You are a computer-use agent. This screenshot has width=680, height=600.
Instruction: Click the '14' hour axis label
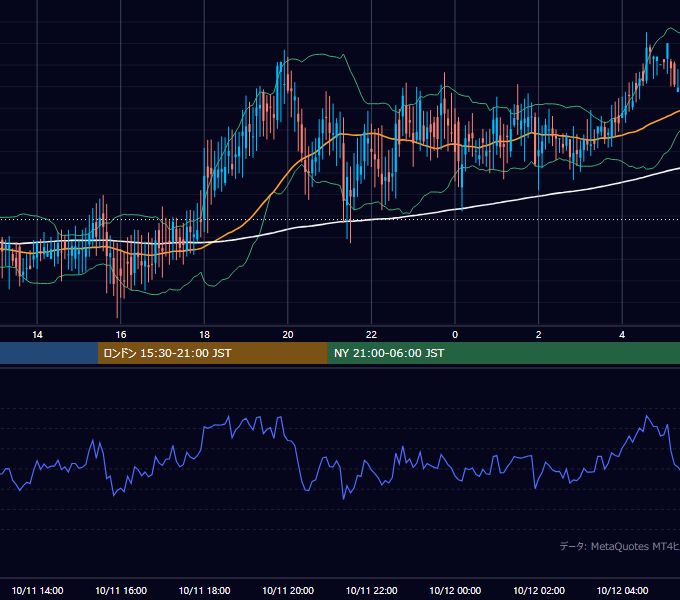[37, 335]
